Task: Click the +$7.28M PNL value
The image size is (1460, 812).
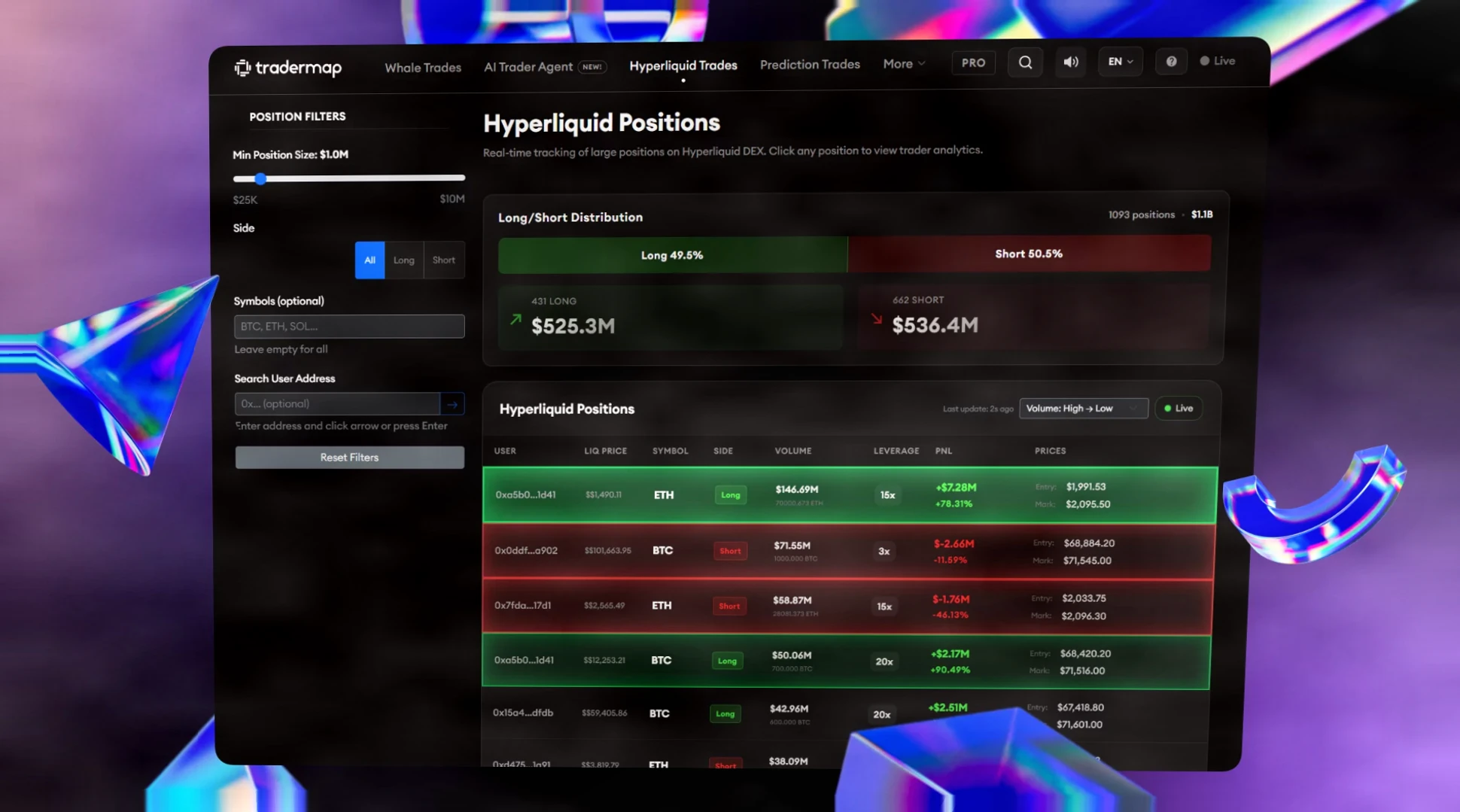Action: (956, 488)
